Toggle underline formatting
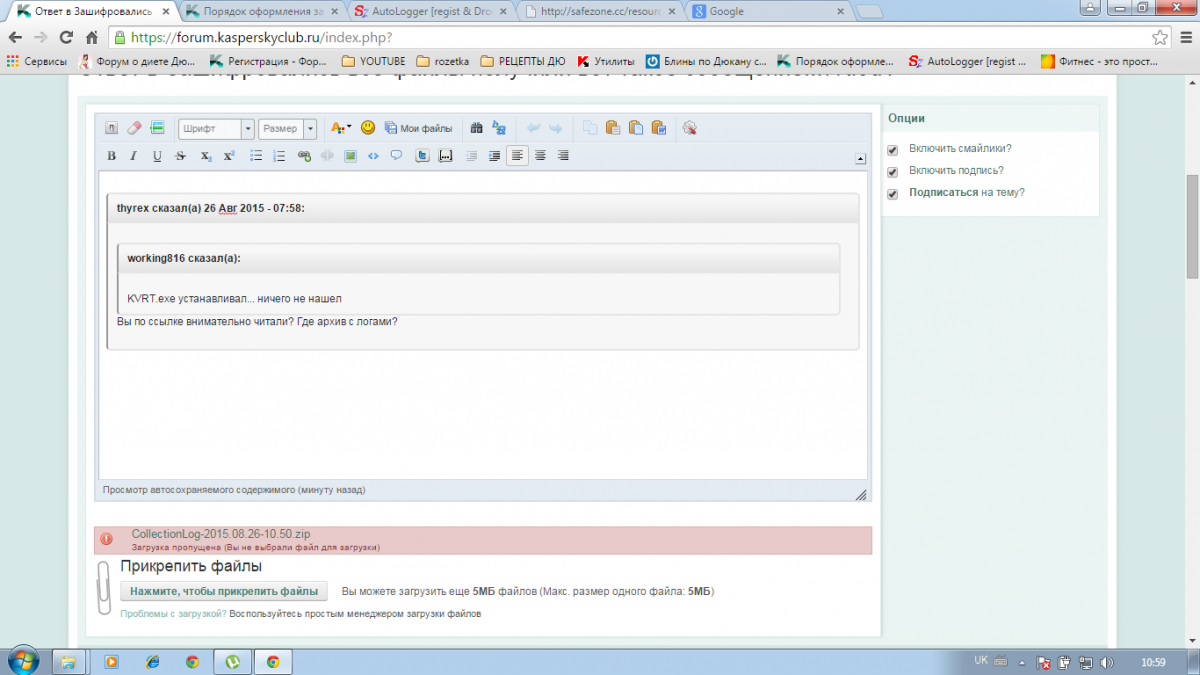The image size is (1200, 675). pos(157,156)
